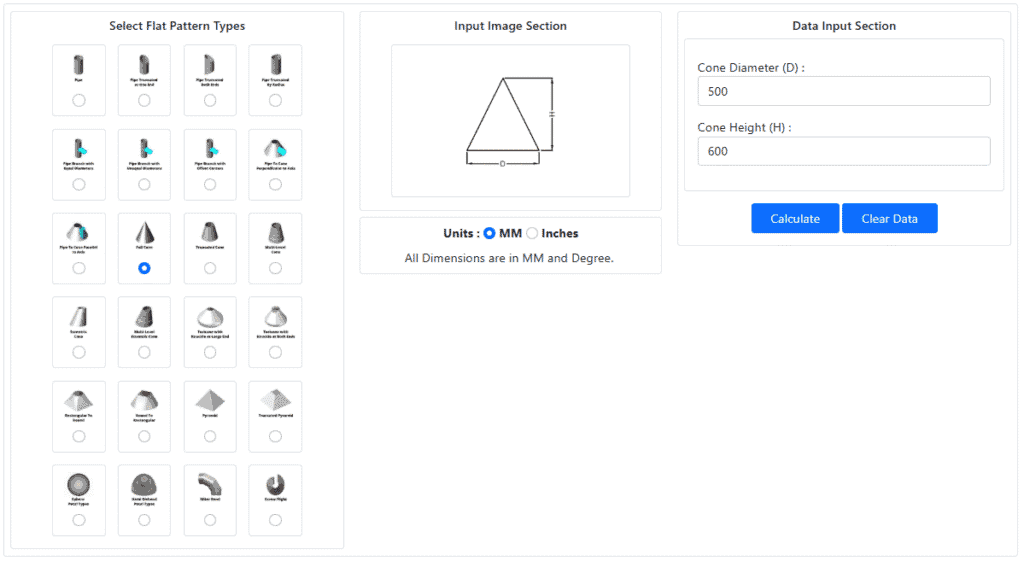Select radio for Pipe Branch with Unequal Diameters
1024x561 pixels.
tap(144, 184)
